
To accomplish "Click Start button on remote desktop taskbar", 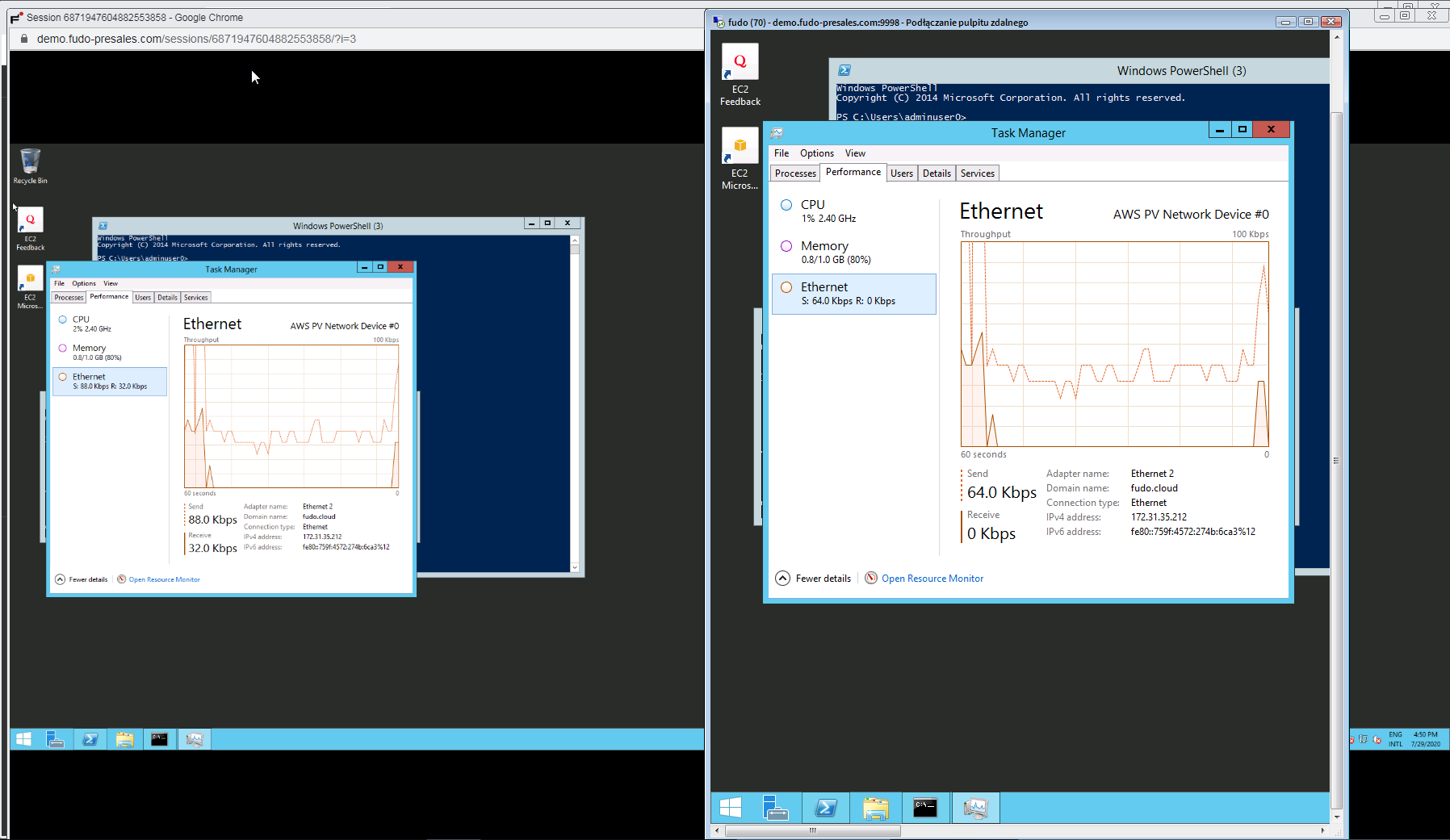I will tap(731, 808).
